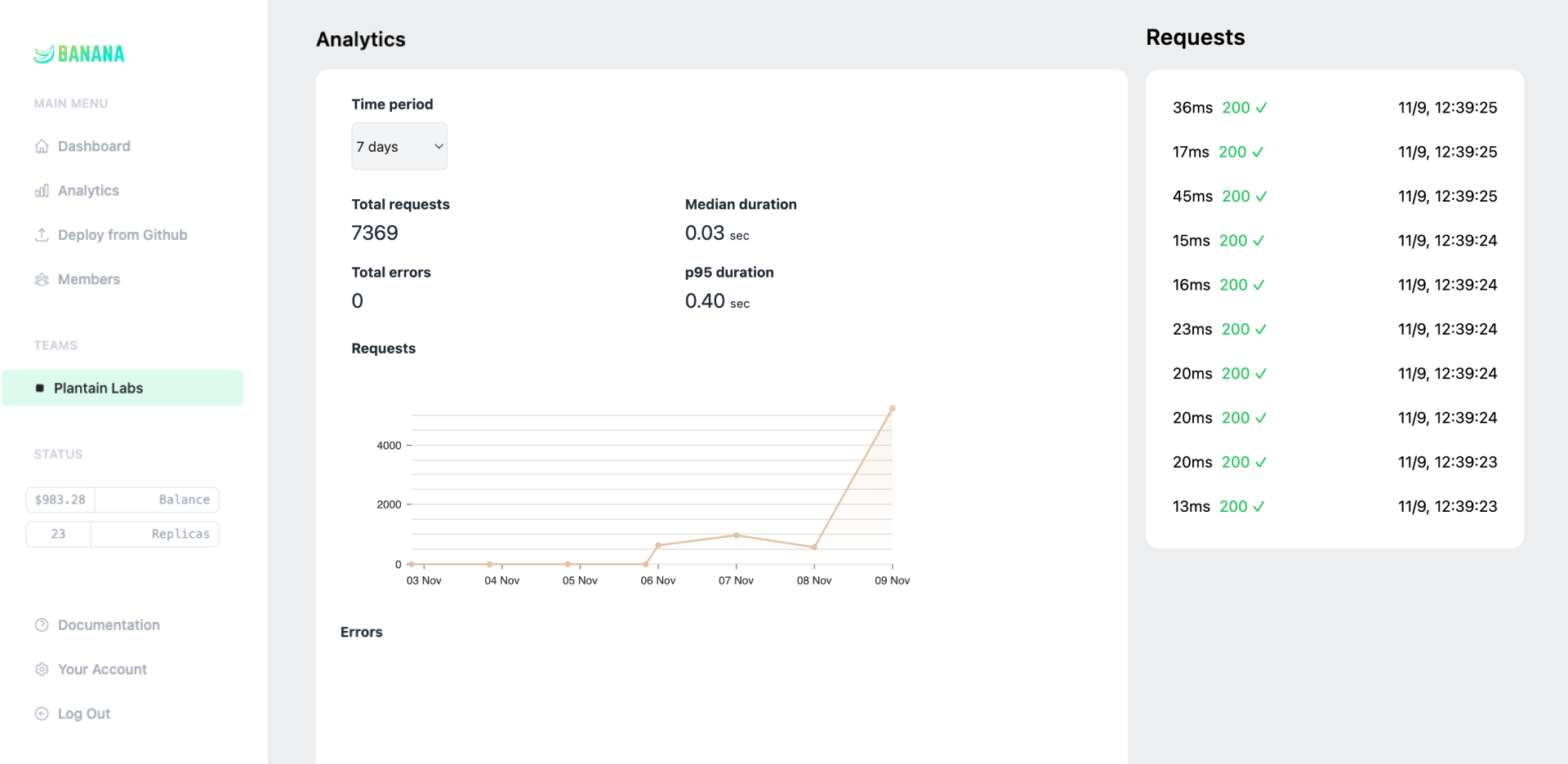Click the Your Account gear icon
This screenshot has width=1568, height=764.
click(42, 669)
